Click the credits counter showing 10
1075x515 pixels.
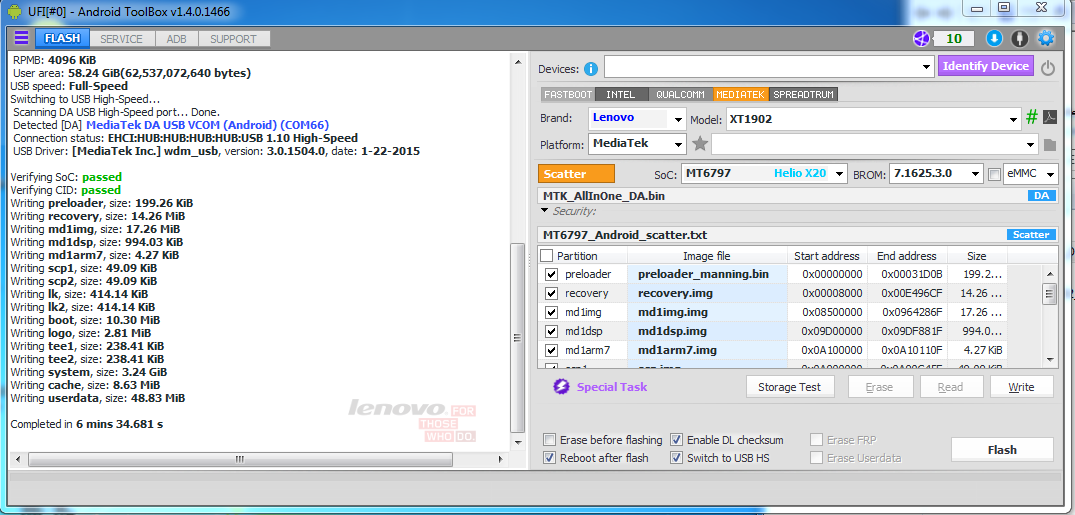click(x=954, y=38)
